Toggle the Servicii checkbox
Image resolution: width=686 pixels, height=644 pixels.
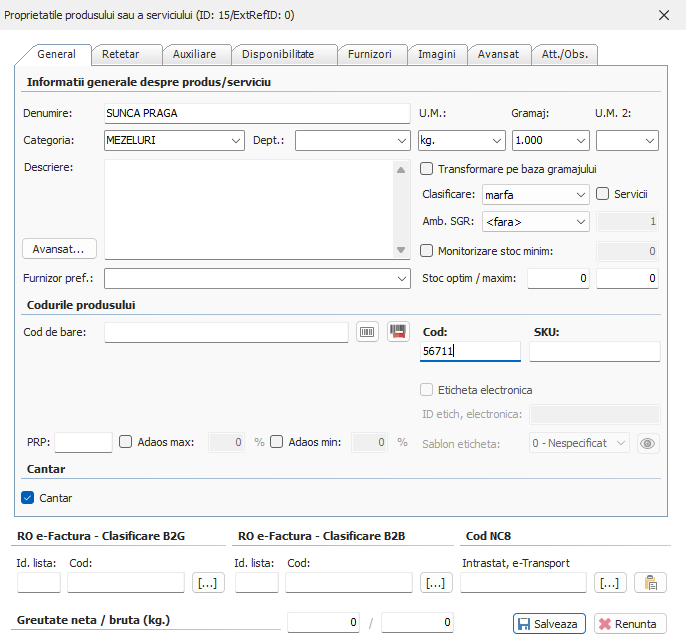[x=603, y=194]
